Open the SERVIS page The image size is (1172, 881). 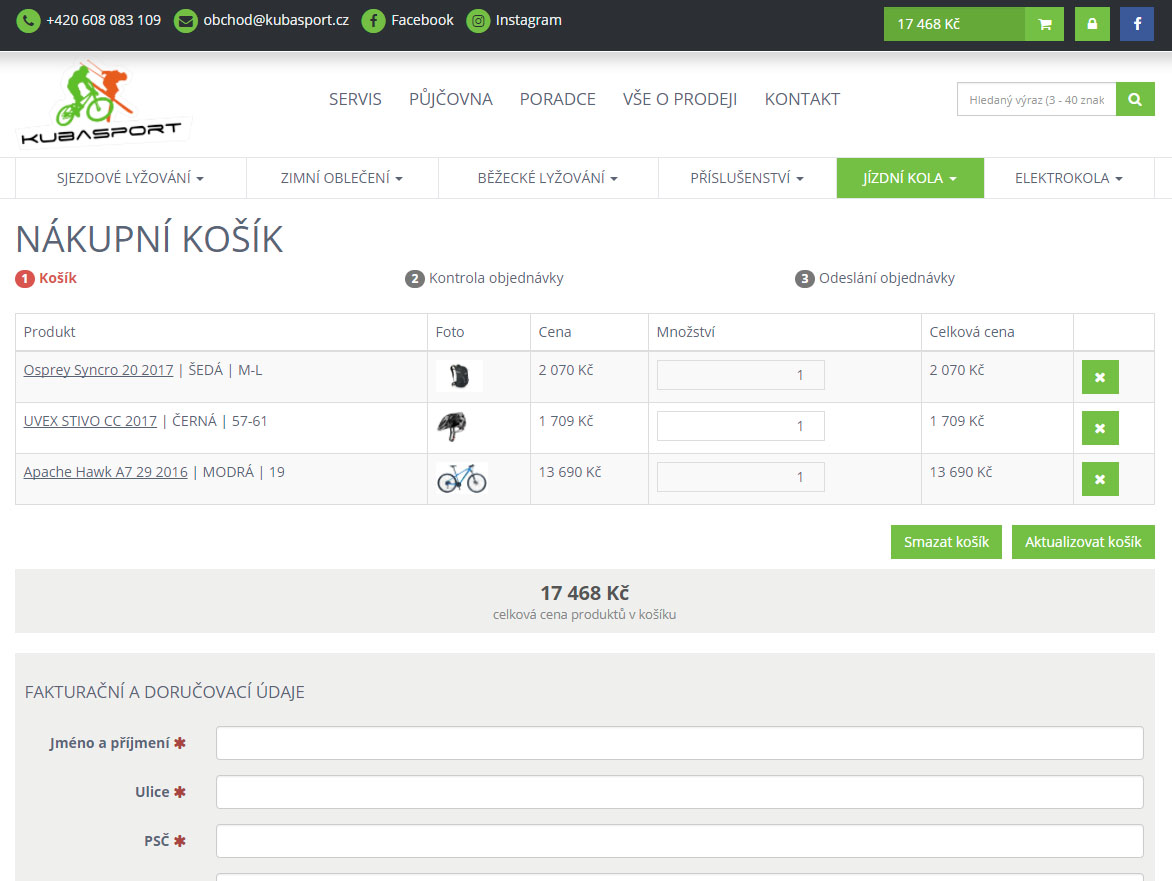tap(355, 99)
